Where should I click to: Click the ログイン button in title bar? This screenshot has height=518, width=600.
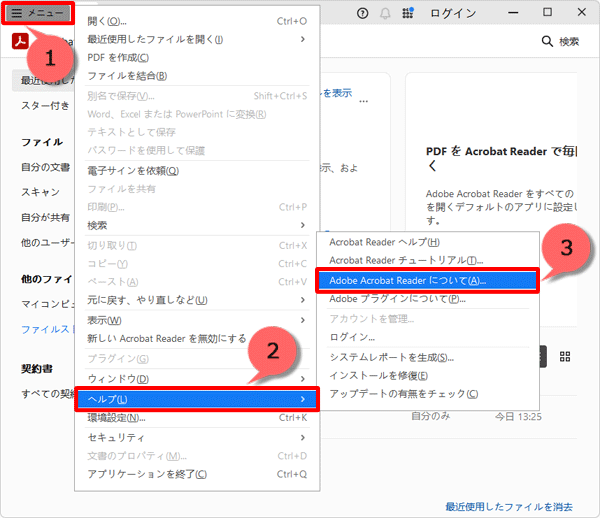(x=453, y=13)
